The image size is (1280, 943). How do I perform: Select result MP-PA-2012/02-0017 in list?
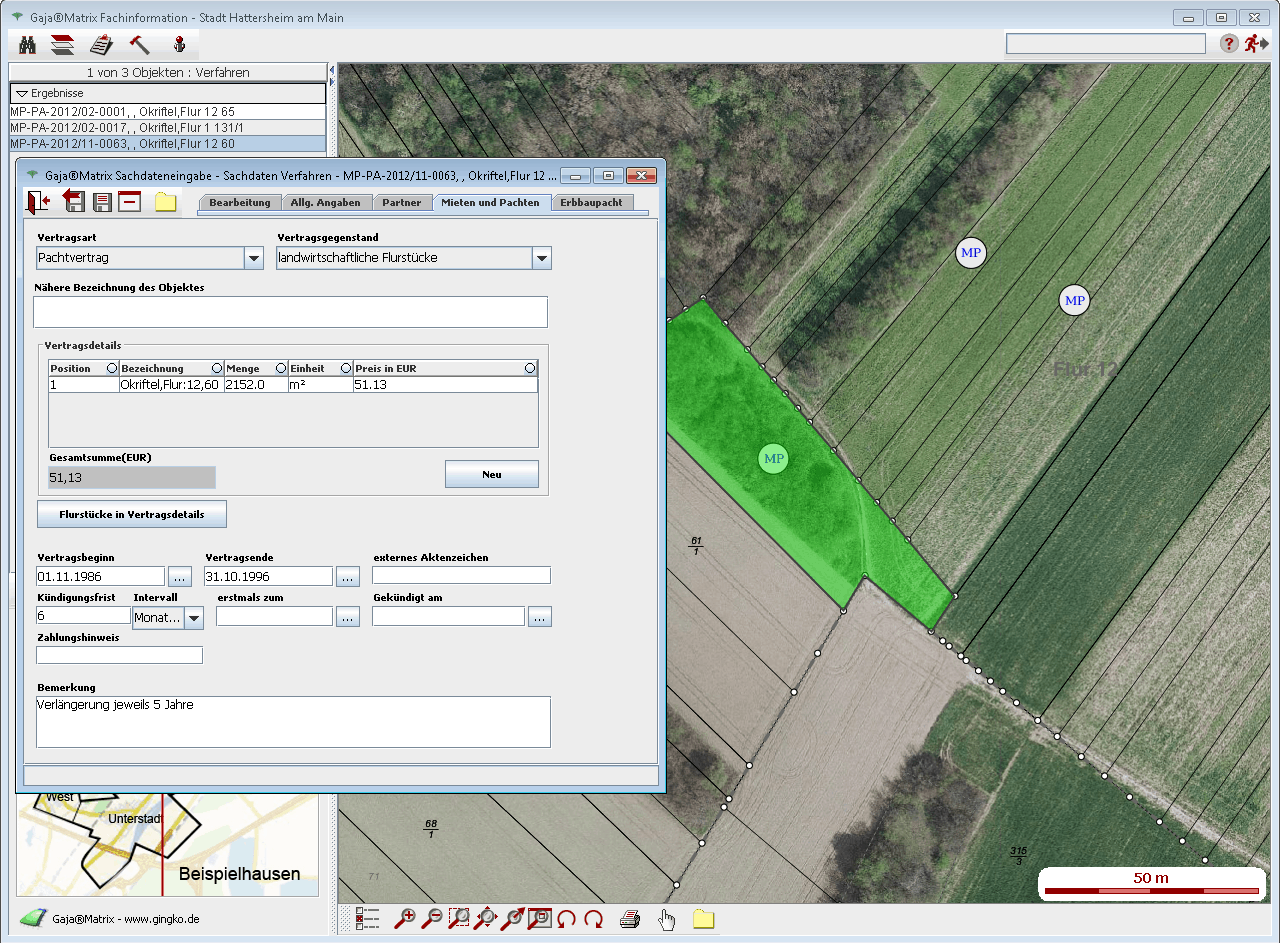coord(127,128)
